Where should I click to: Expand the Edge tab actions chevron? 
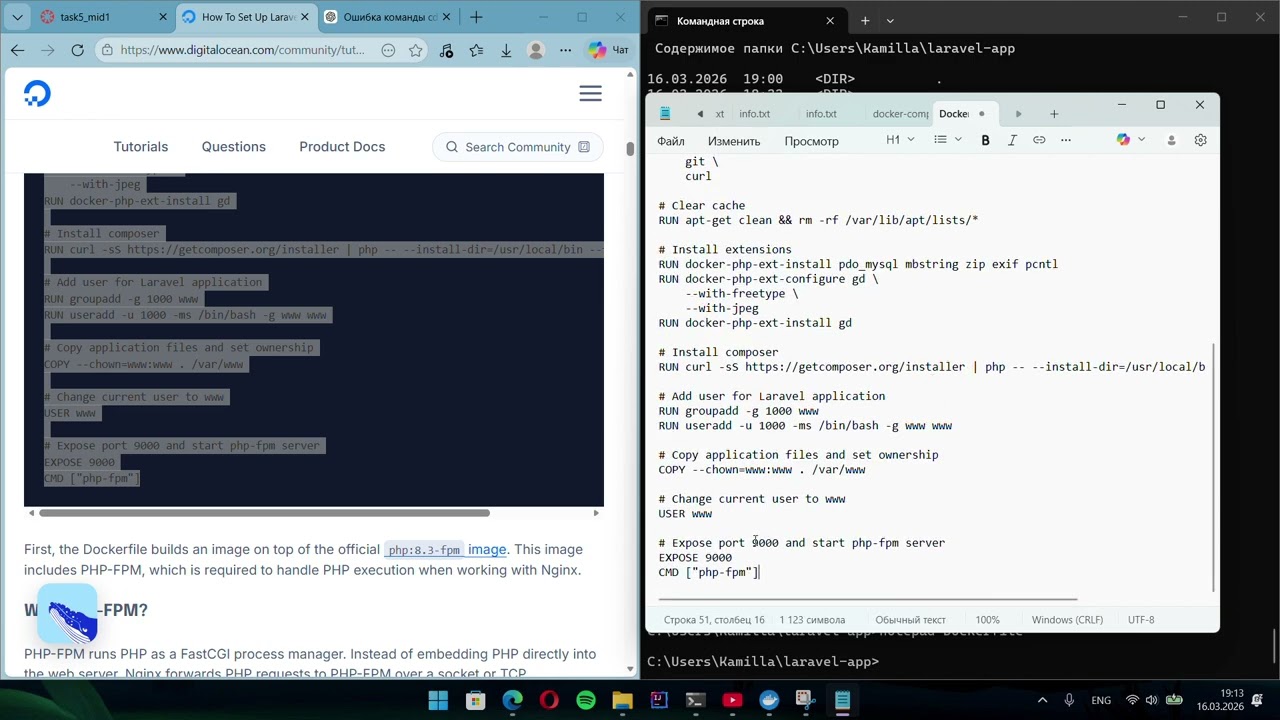pos(17,17)
